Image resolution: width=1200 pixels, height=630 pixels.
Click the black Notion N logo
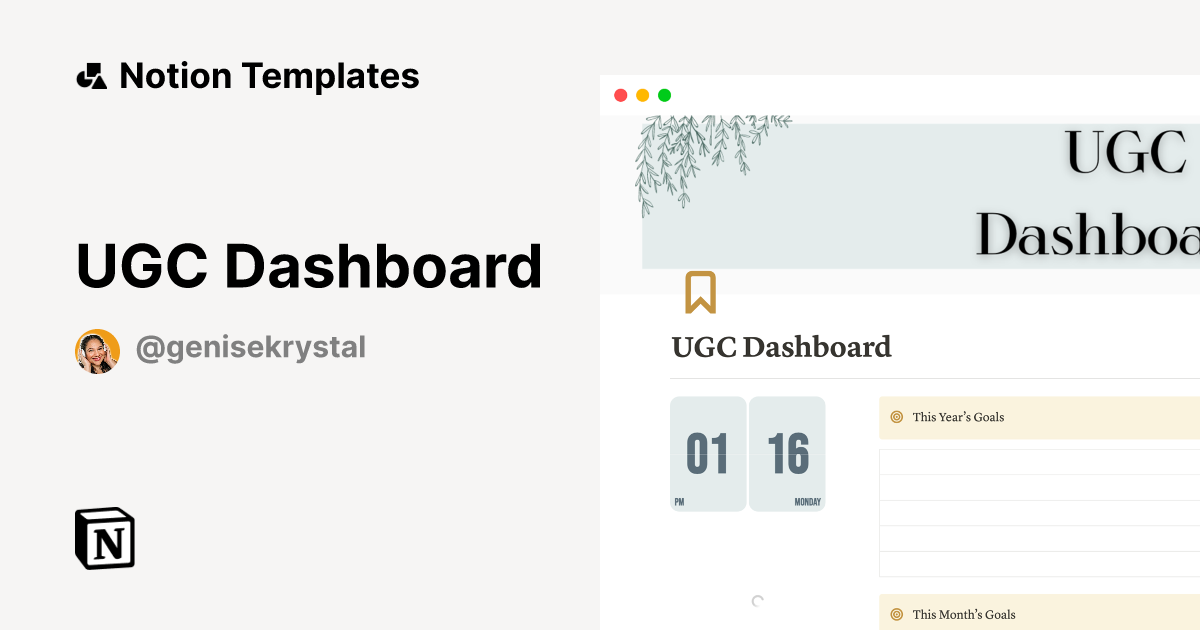click(x=105, y=539)
